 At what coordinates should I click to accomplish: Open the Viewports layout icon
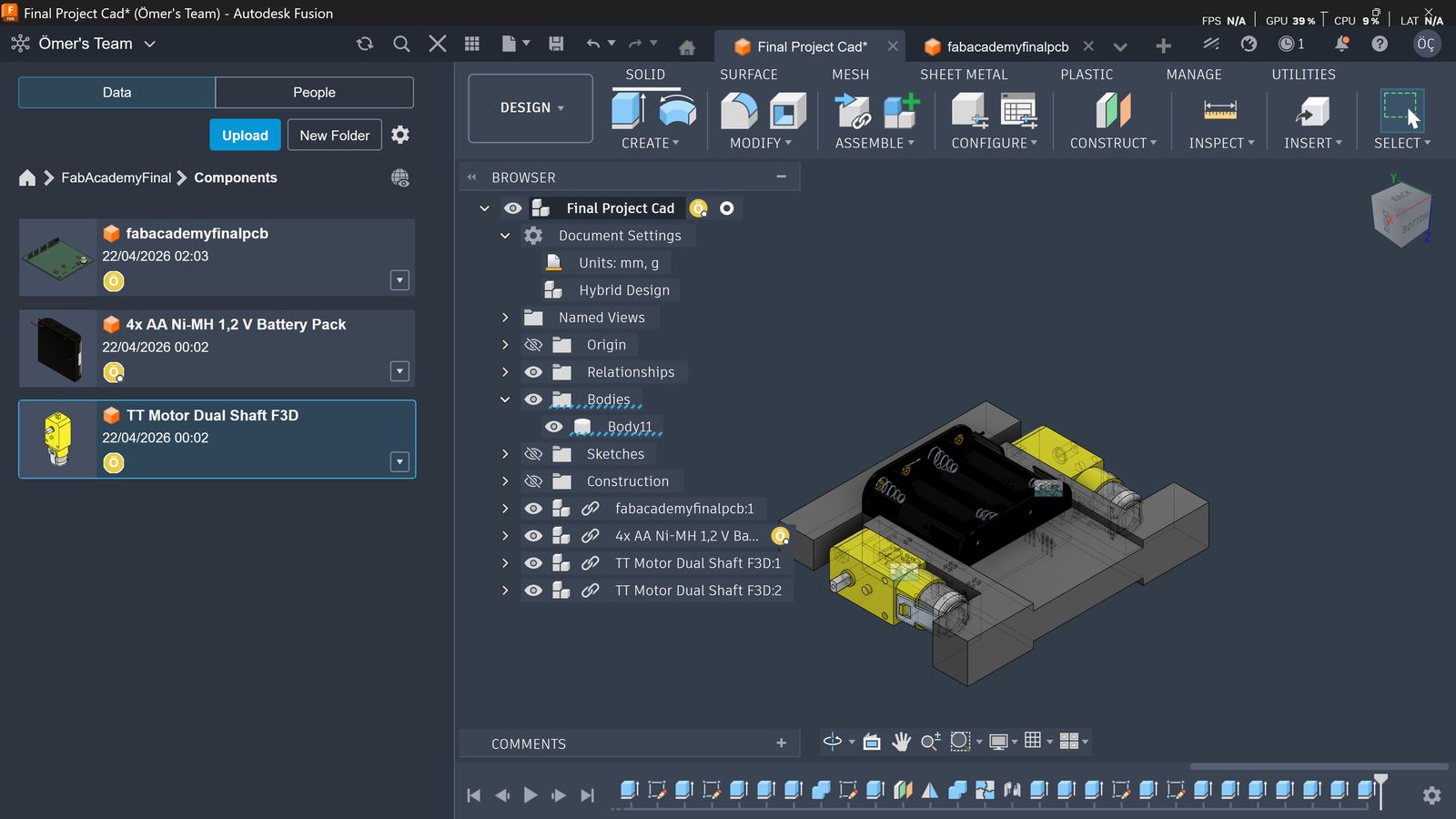point(1069,742)
